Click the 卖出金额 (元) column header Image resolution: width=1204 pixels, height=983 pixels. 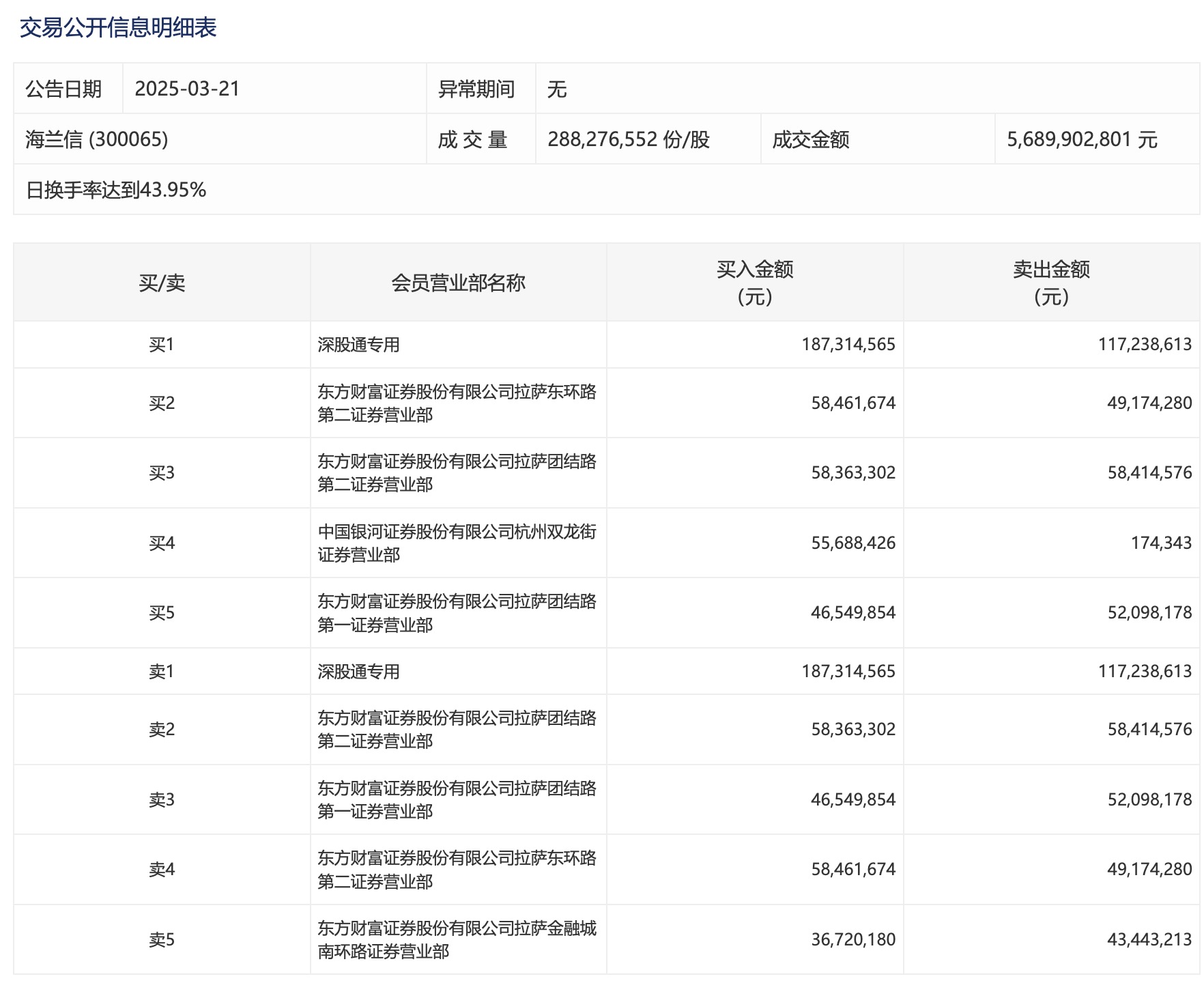point(1051,283)
